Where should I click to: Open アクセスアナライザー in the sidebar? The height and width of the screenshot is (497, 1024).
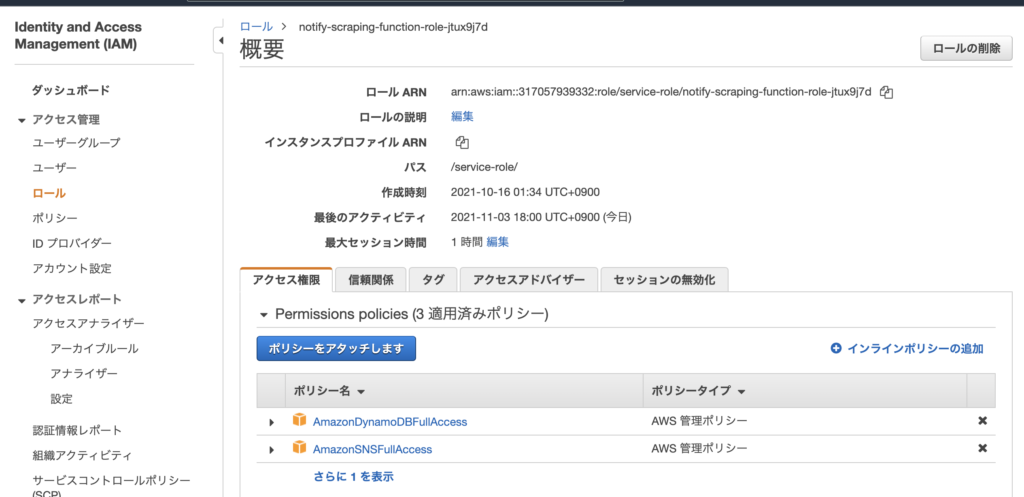click(x=89, y=324)
